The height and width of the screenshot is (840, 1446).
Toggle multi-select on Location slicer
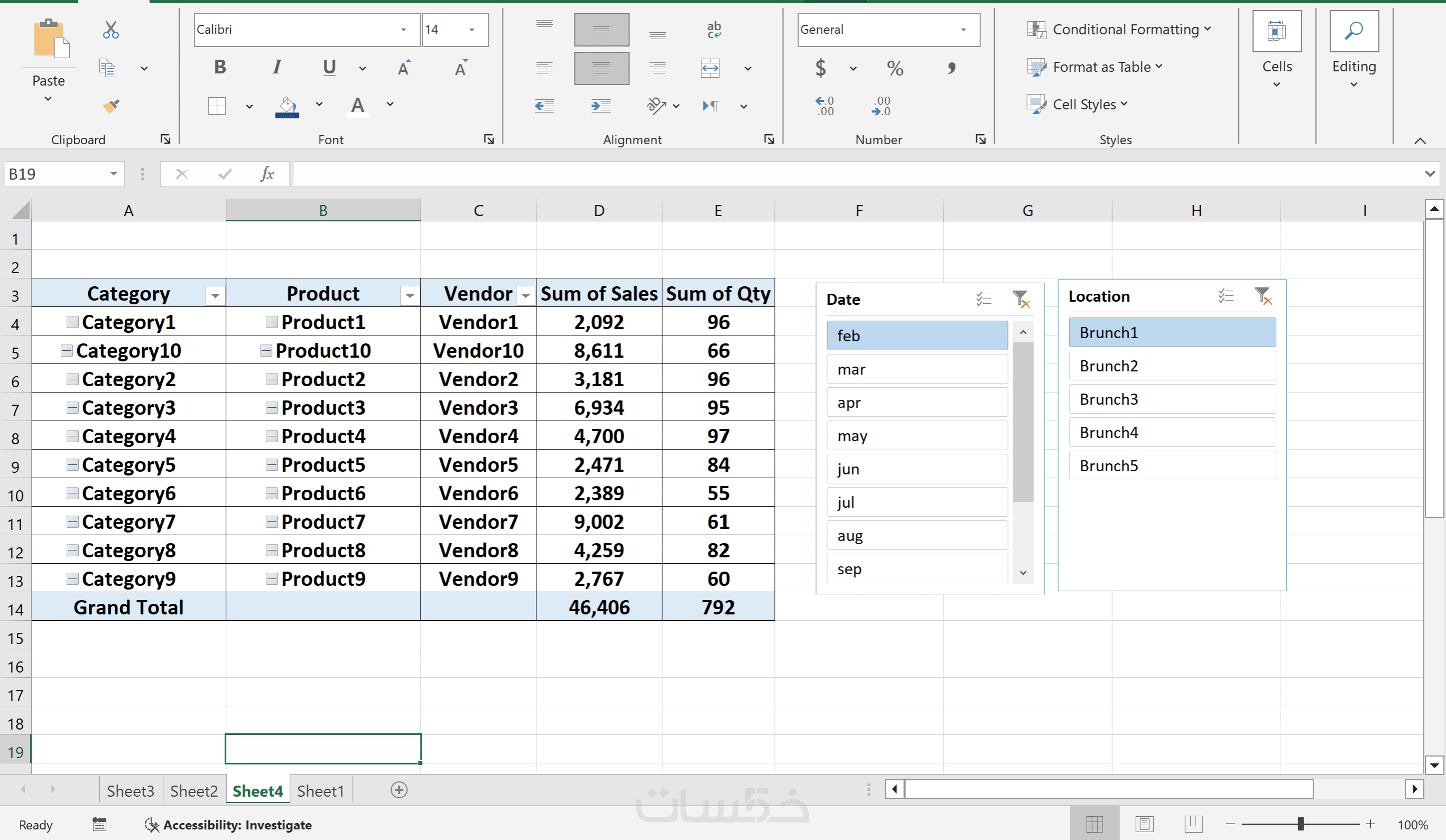[x=1226, y=296]
